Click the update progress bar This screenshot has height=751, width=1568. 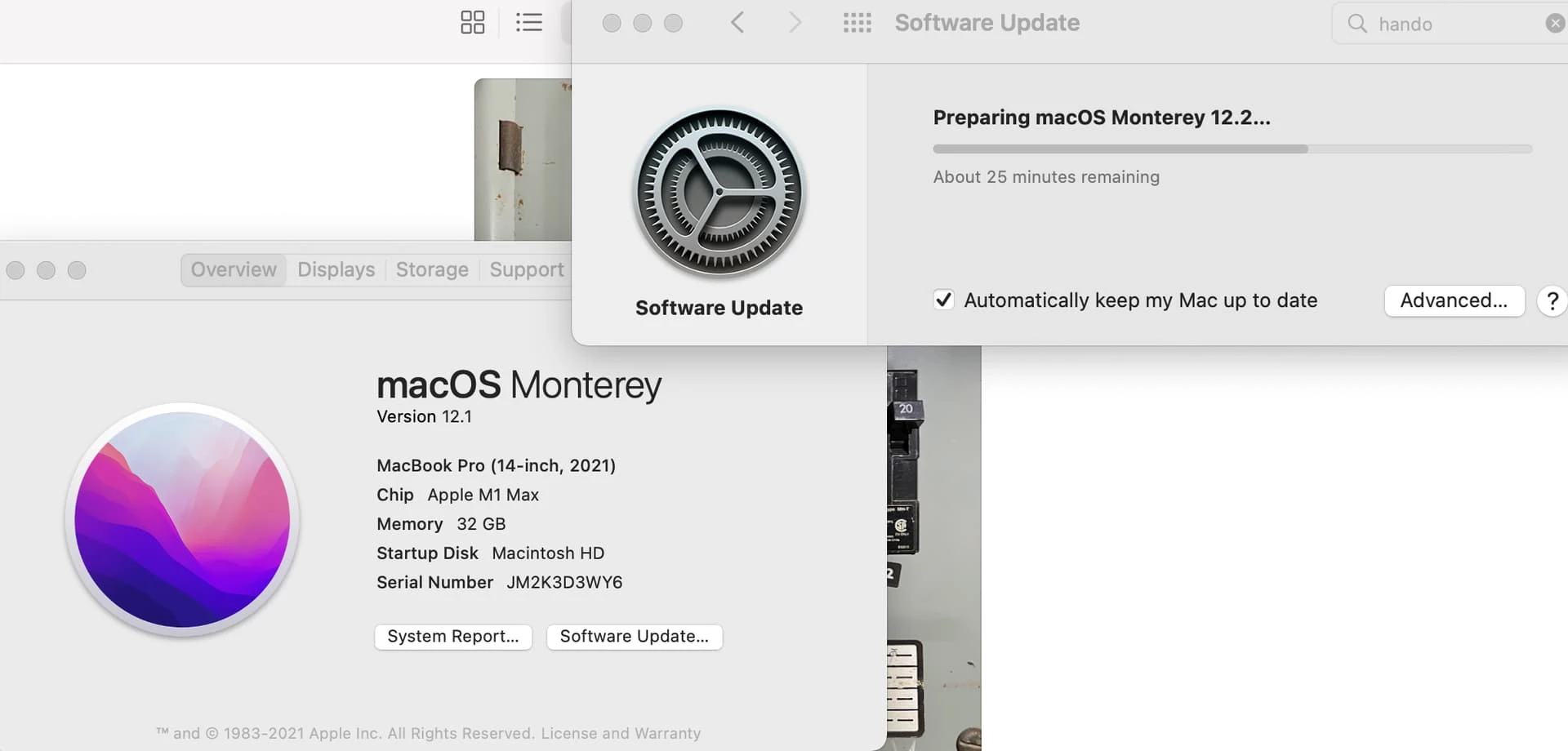1232,149
